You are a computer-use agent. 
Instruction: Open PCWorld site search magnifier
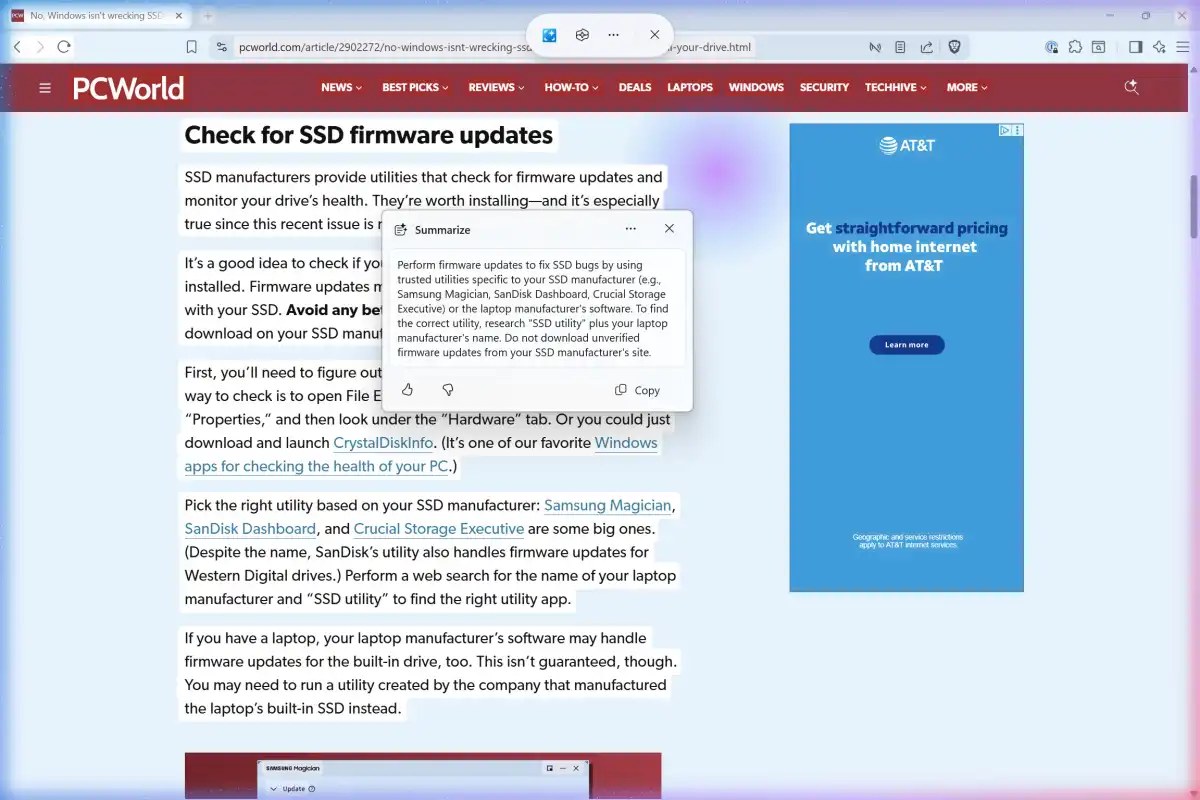1132,87
